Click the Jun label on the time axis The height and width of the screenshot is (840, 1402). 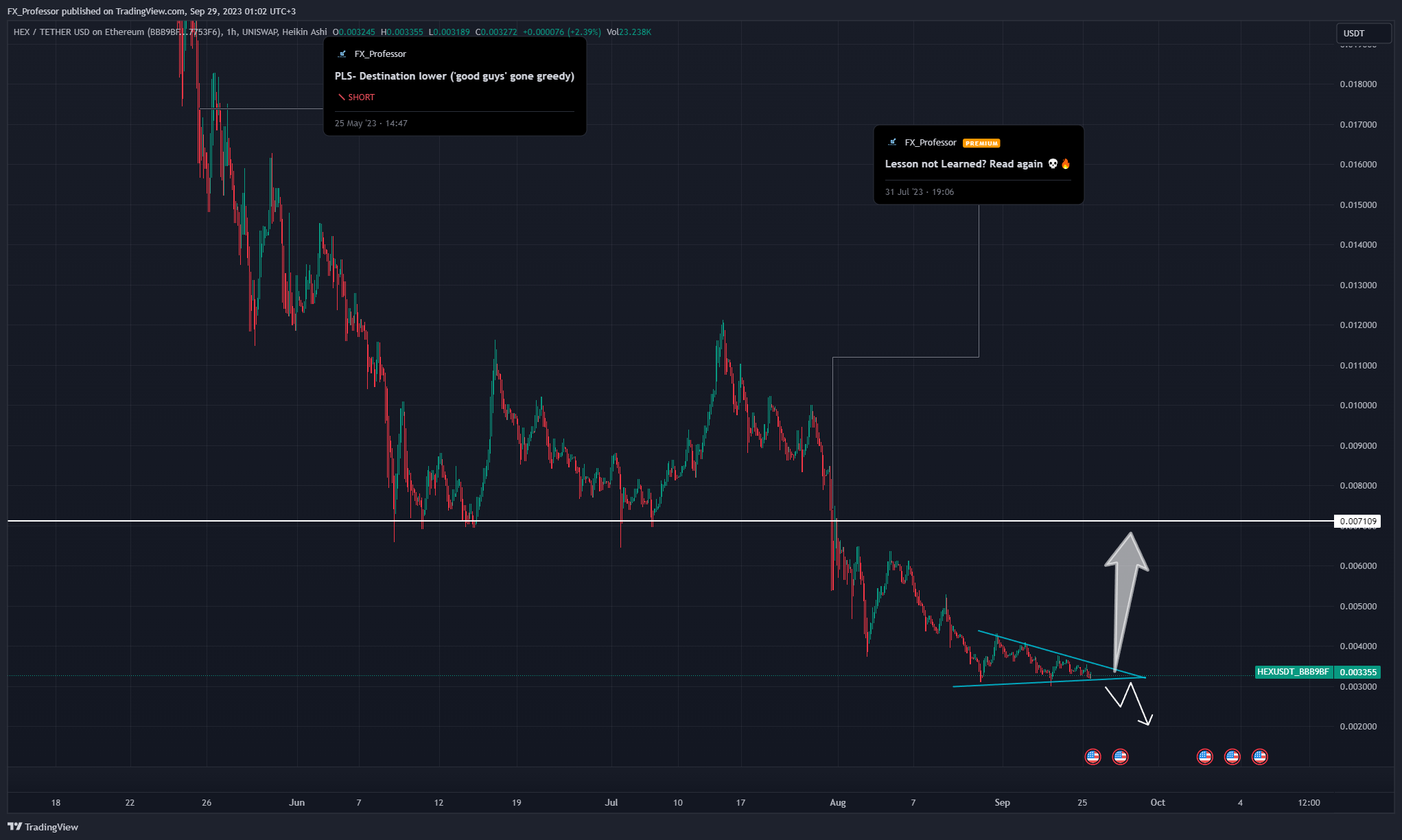297,803
